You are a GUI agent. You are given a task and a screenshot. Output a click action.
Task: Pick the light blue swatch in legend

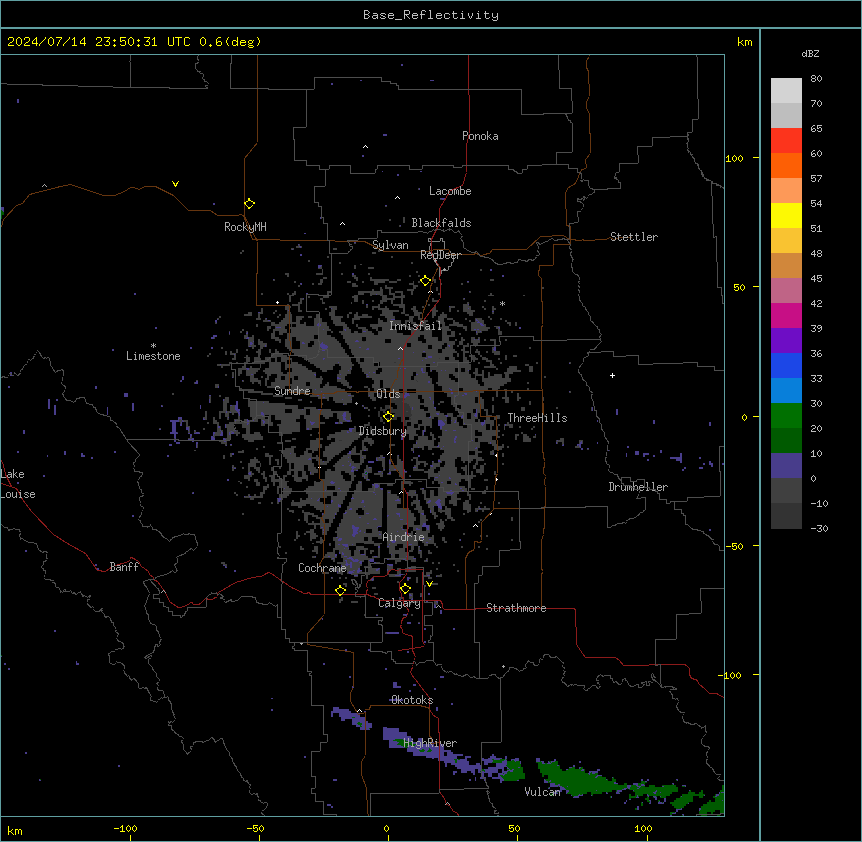[x=786, y=391]
